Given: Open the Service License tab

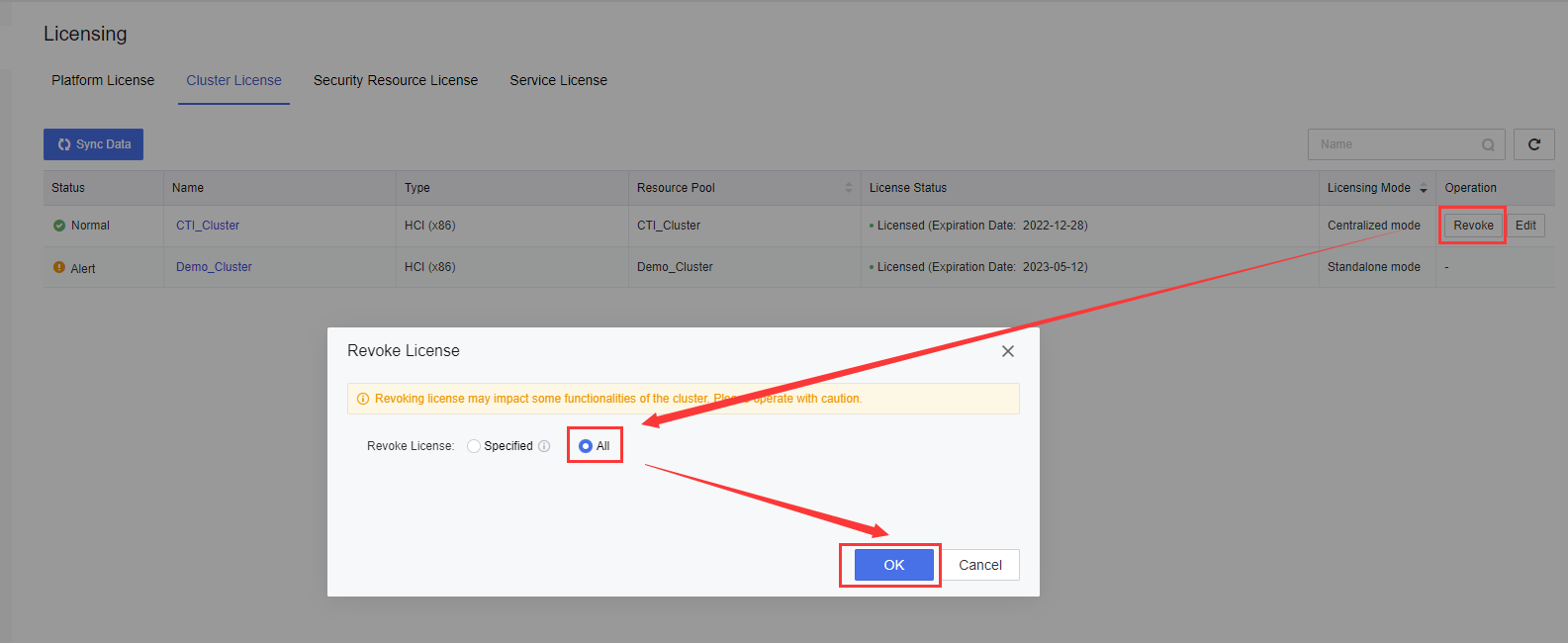Looking at the screenshot, I should click(558, 80).
